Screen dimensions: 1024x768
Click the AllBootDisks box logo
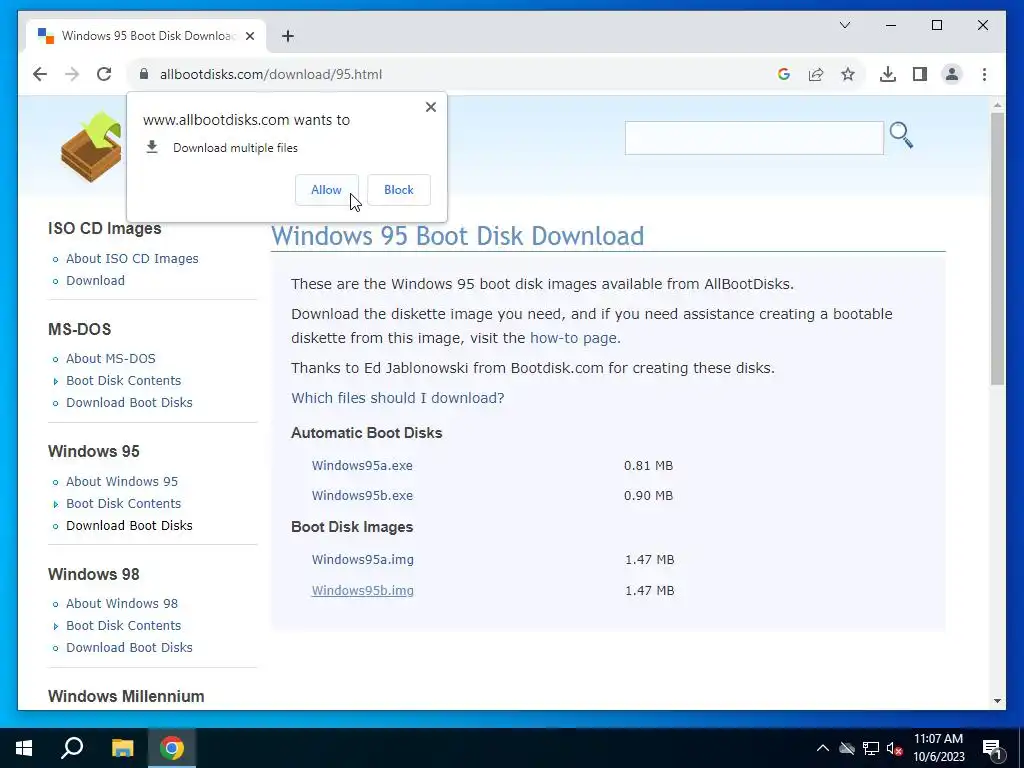(x=91, y=148)
